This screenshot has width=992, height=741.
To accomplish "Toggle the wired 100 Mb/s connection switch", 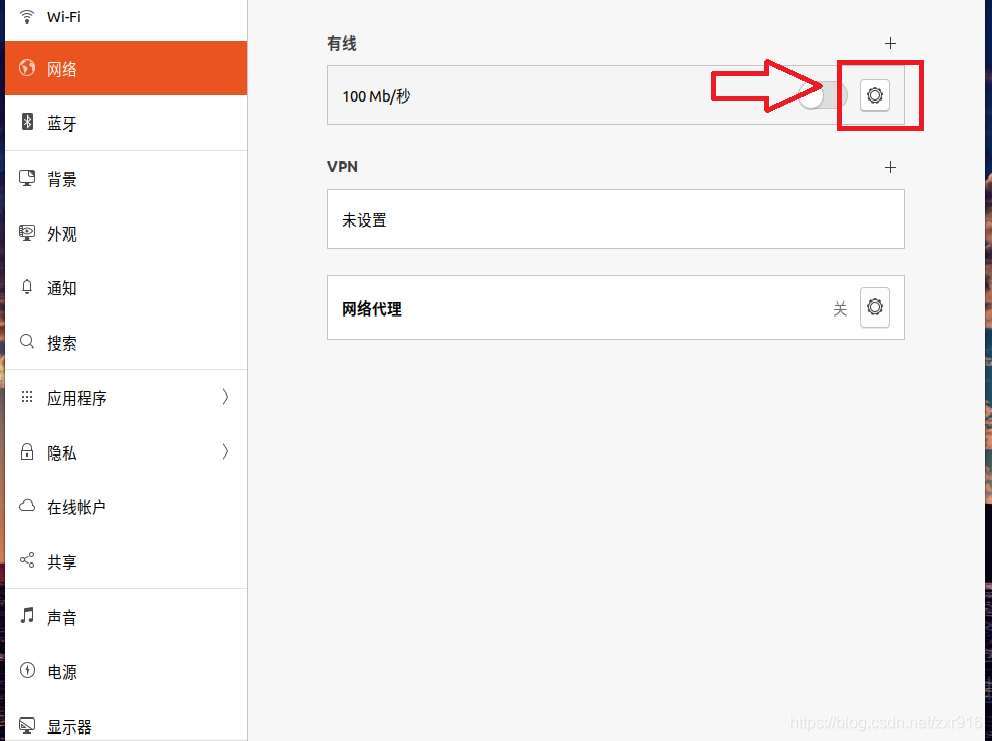I will click(822, 96).
